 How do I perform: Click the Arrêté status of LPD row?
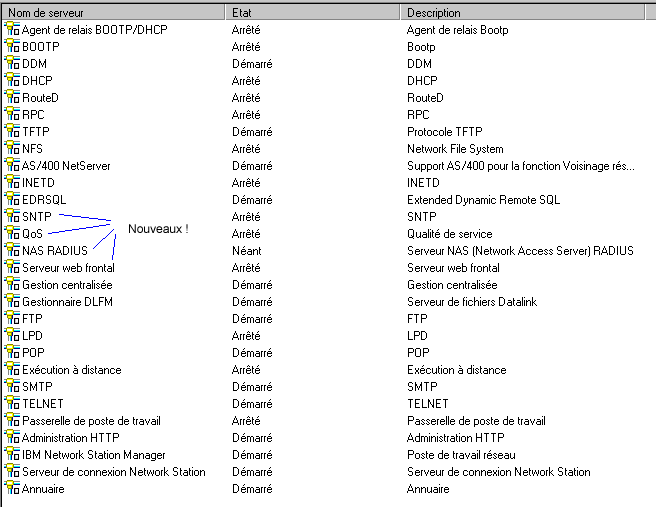(246, 335)
